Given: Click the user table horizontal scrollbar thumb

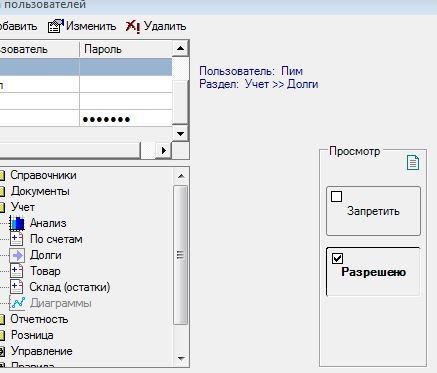Looking at the screenshot, I should (69, 150).
